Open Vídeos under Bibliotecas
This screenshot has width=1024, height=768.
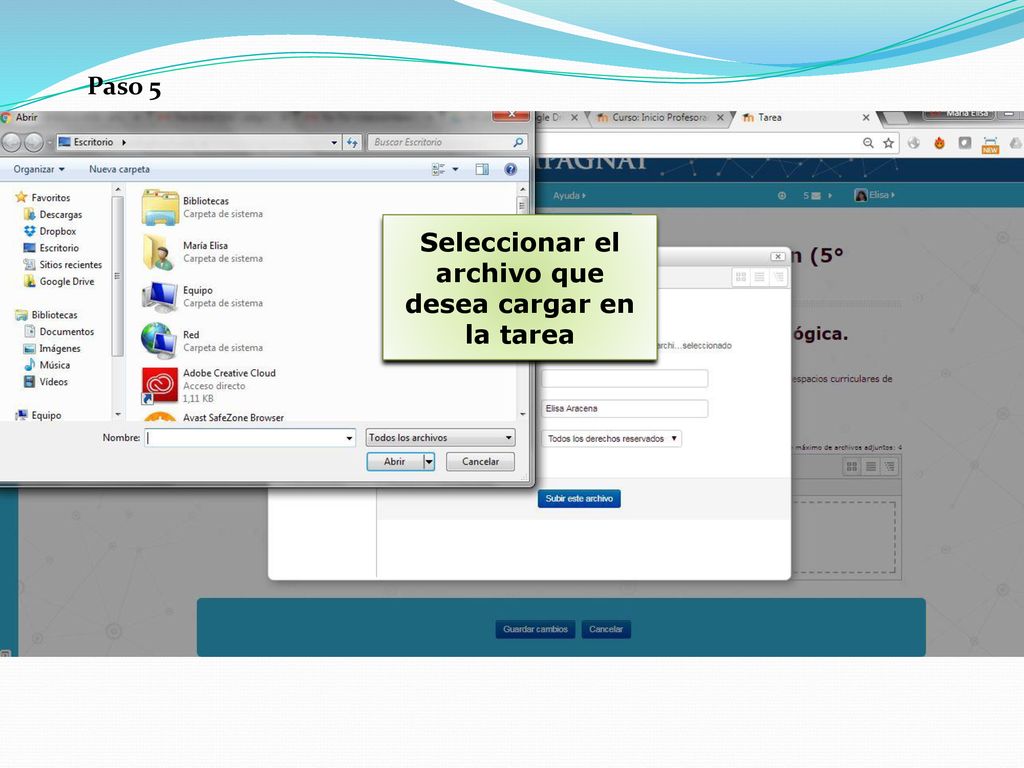tap(46, 381)
